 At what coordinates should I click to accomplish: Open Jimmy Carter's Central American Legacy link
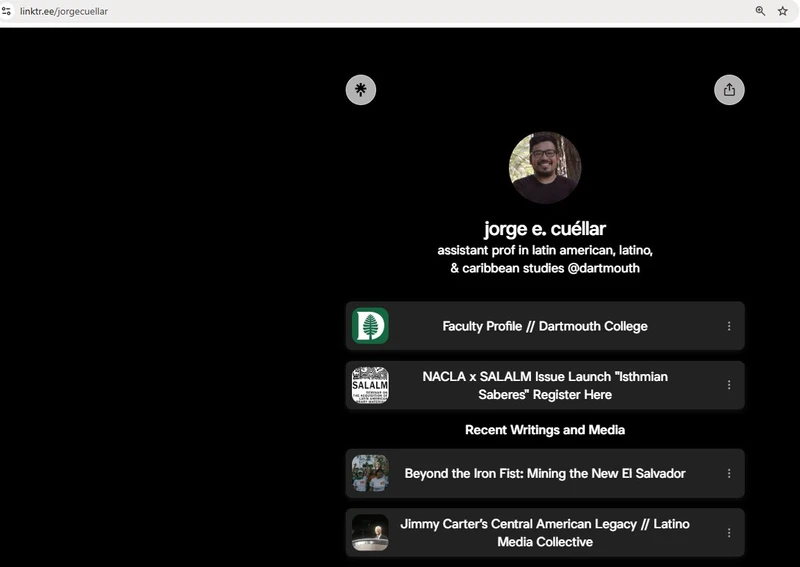pos(545,532)
